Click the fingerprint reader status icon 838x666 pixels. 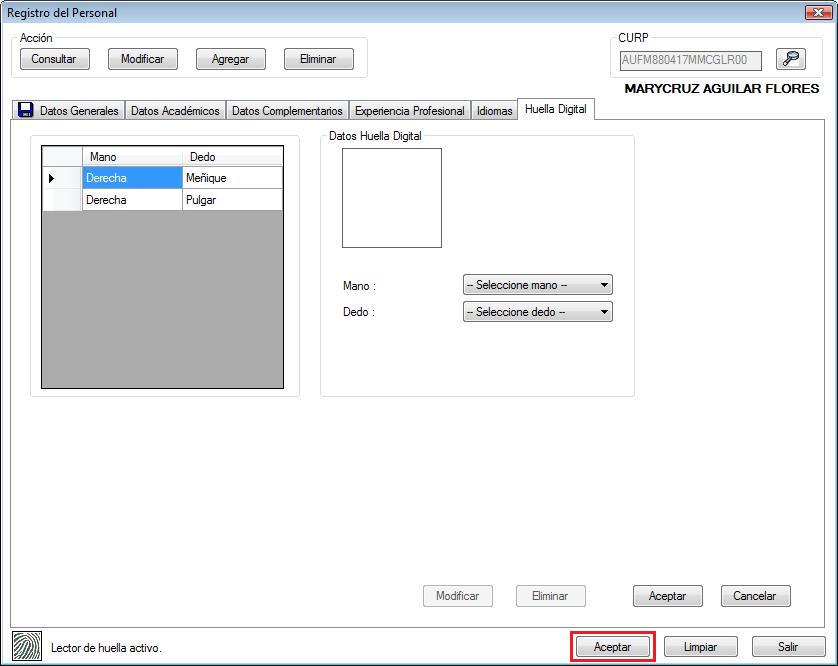tap(27, 646)
